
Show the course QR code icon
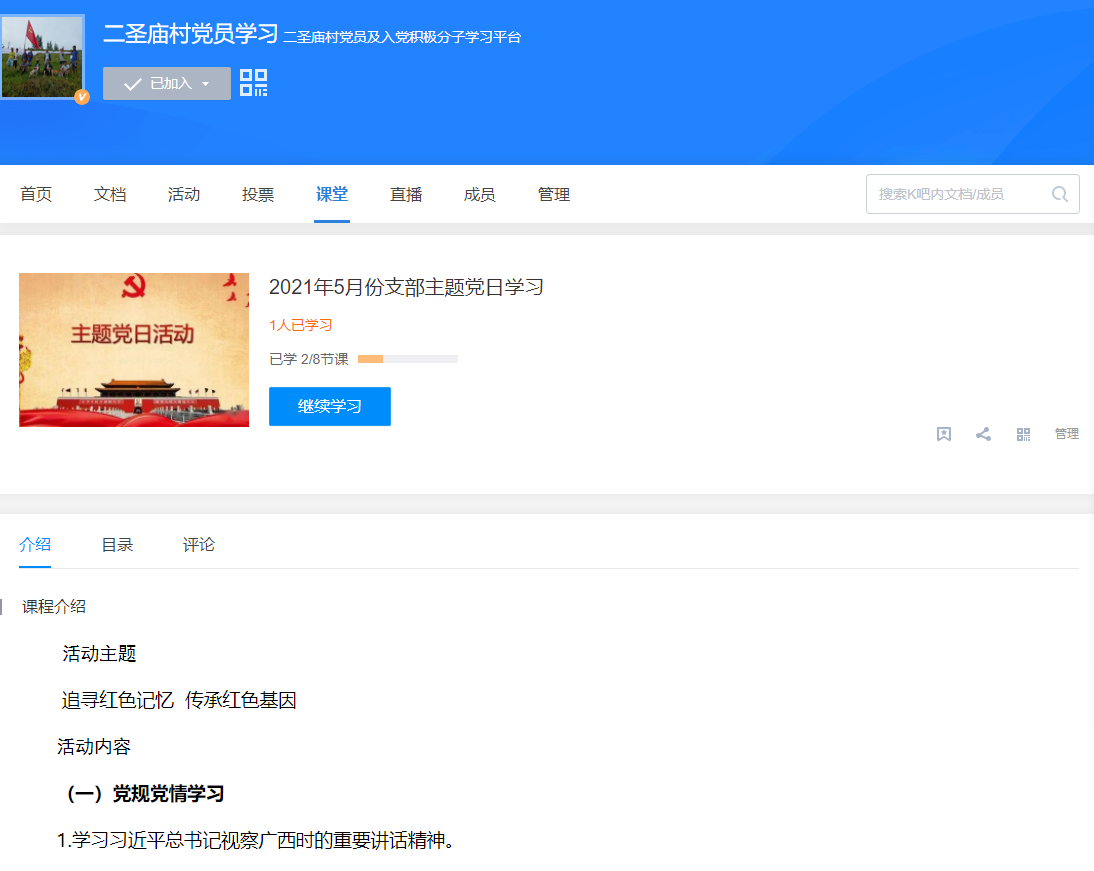pos(1023,434)
